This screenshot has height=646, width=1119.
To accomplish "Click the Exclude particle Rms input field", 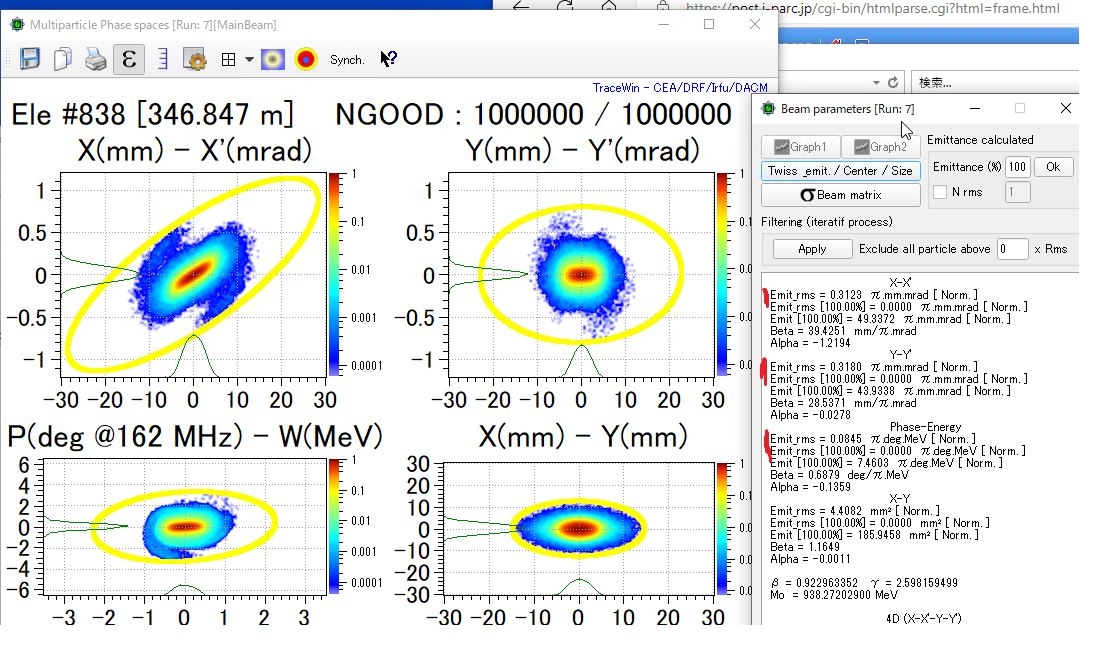I will pos(1013,249).
